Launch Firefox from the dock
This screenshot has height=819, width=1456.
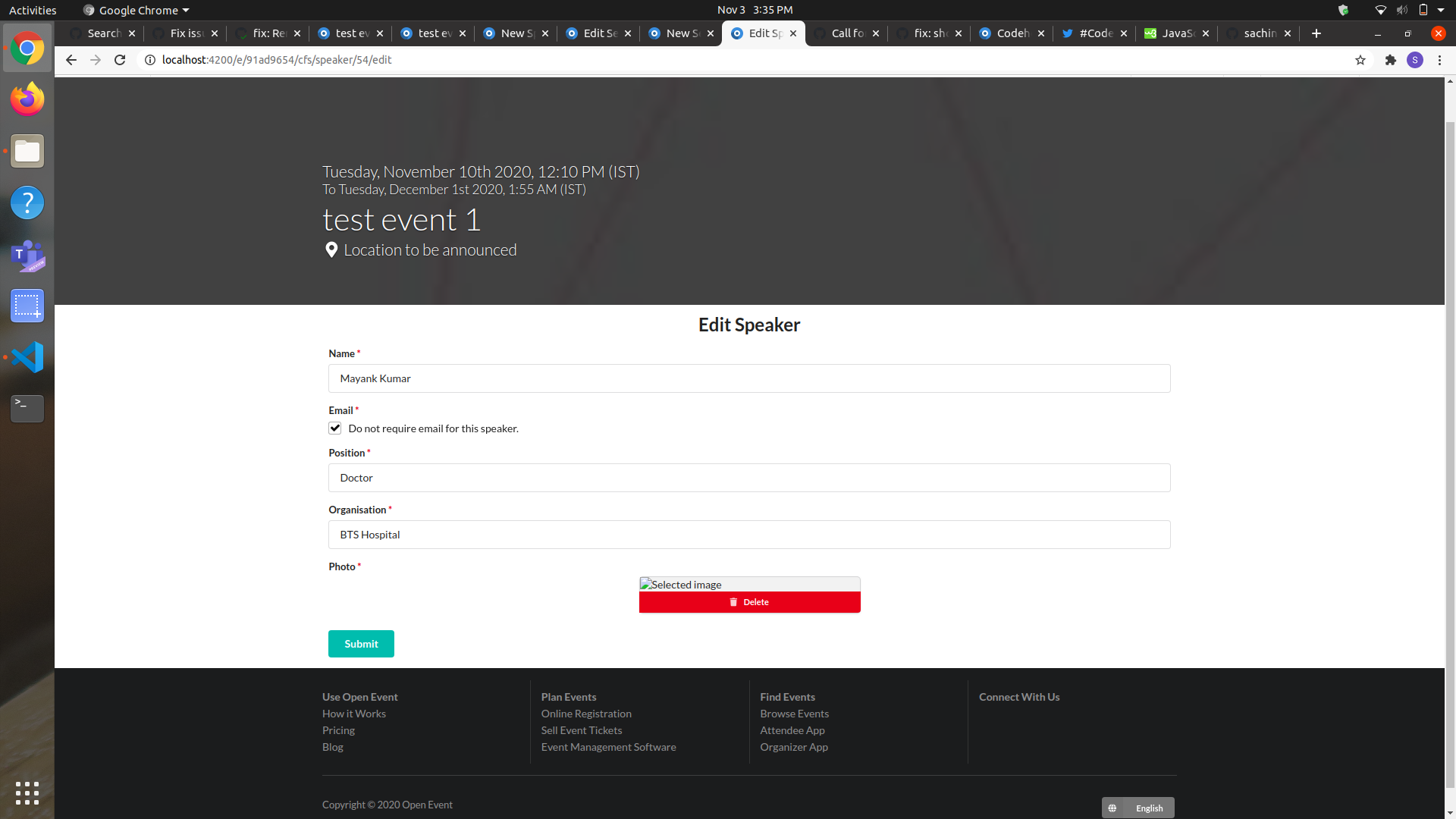[x=27, y=99]
